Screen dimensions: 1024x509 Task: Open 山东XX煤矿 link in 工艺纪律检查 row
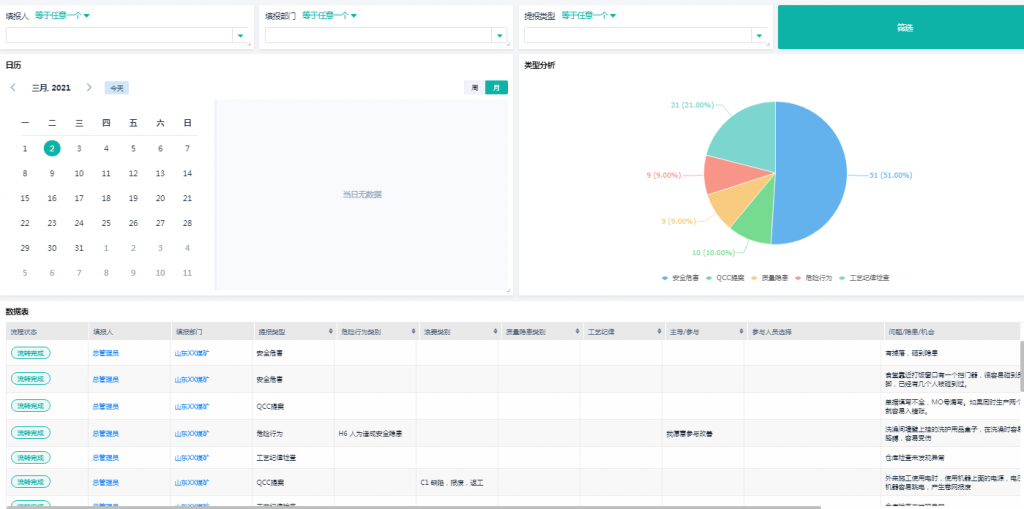point(192,457)
